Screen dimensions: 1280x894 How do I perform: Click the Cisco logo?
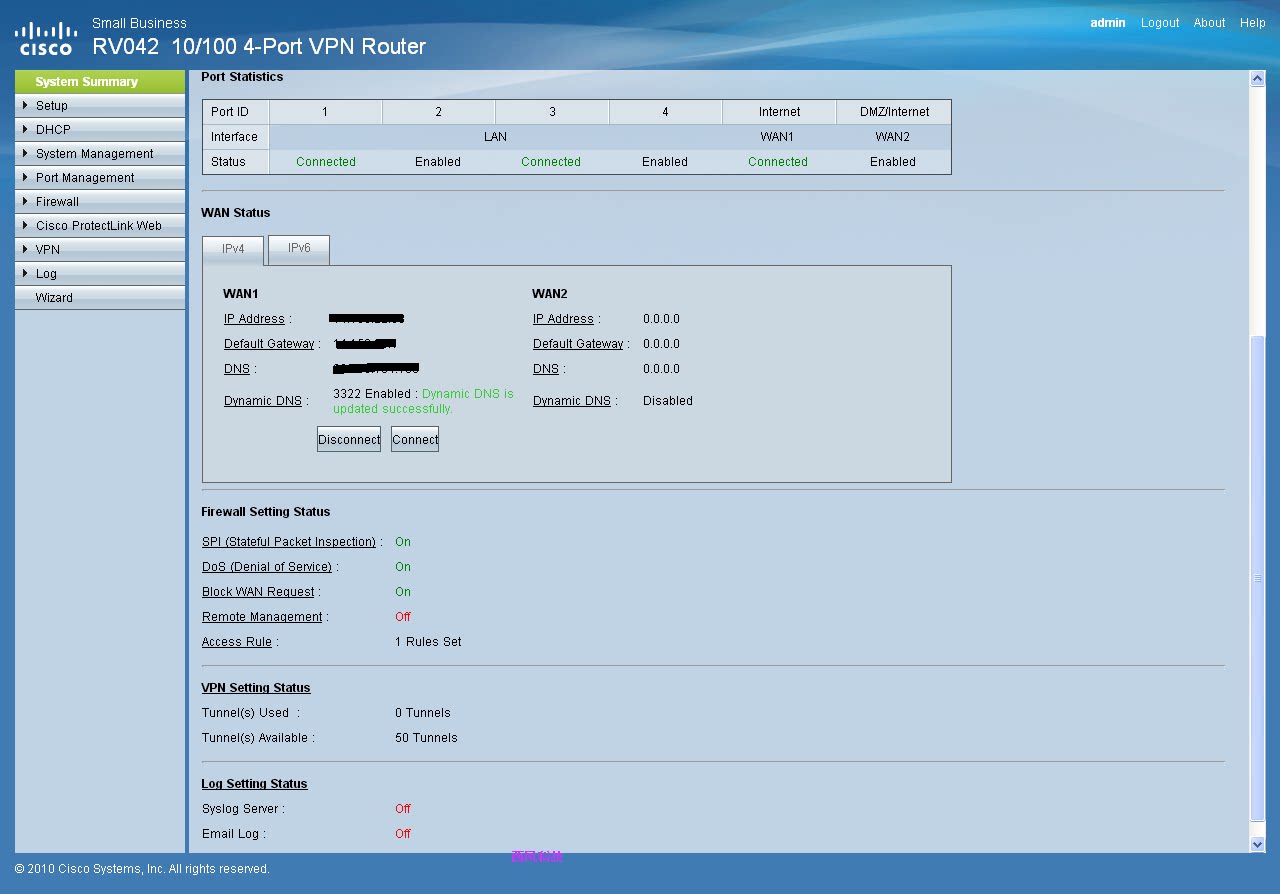[46, 38]
